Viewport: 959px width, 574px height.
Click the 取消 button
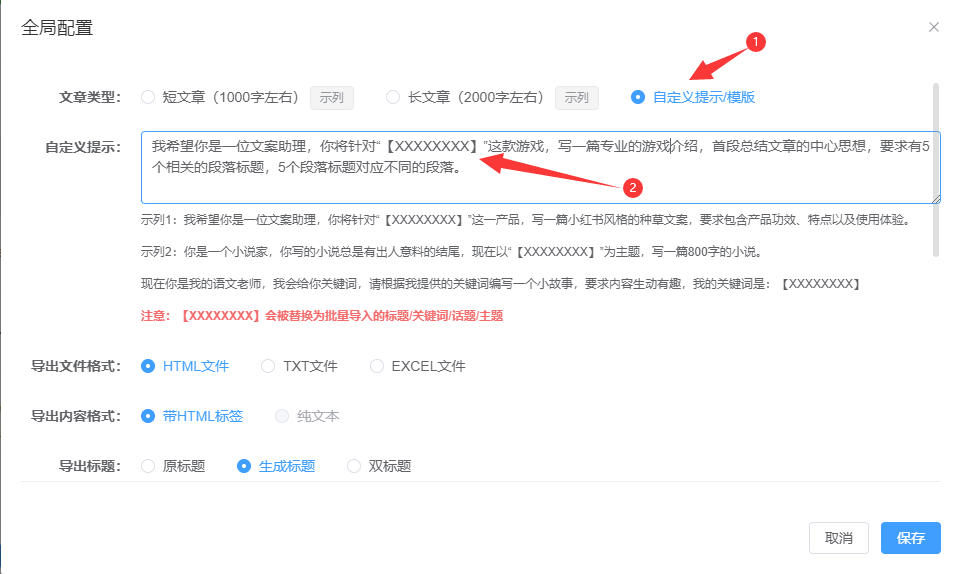838,538
